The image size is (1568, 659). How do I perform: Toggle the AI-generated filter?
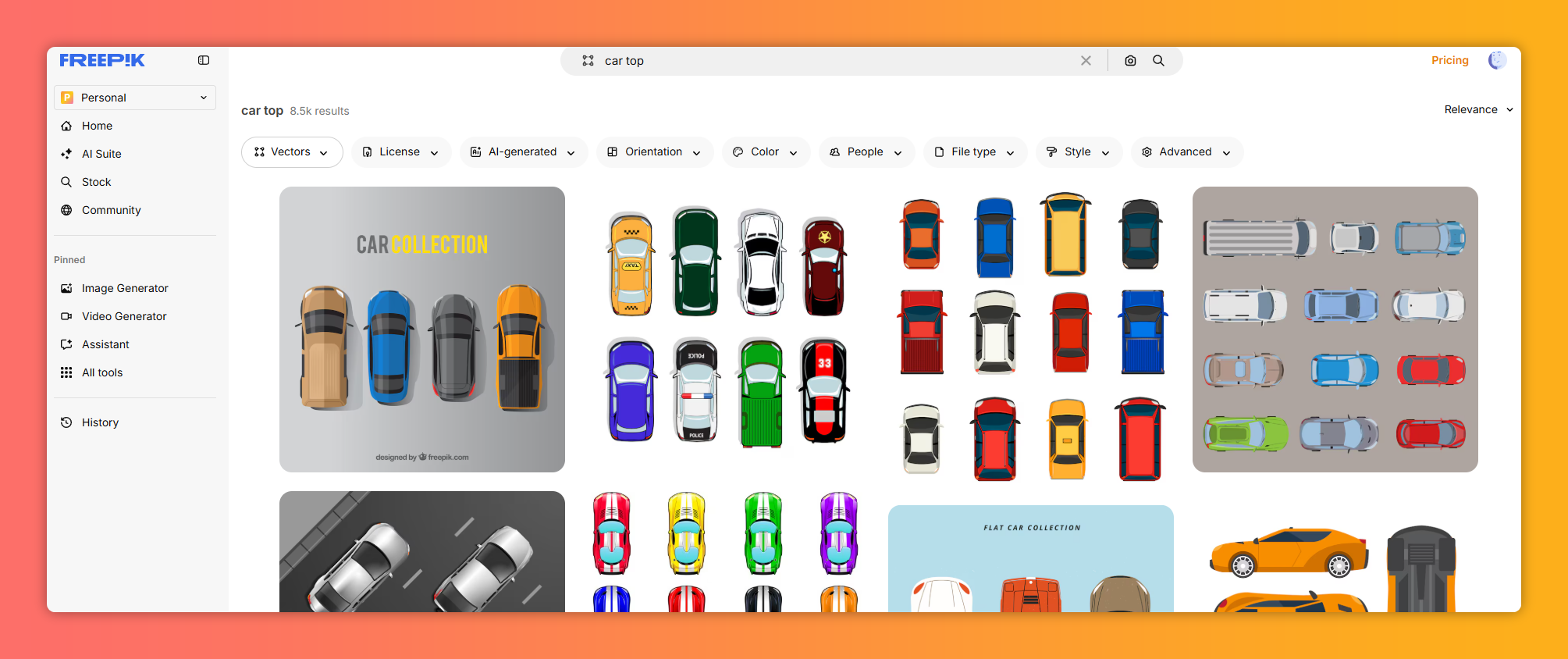(x=522, y=152)
